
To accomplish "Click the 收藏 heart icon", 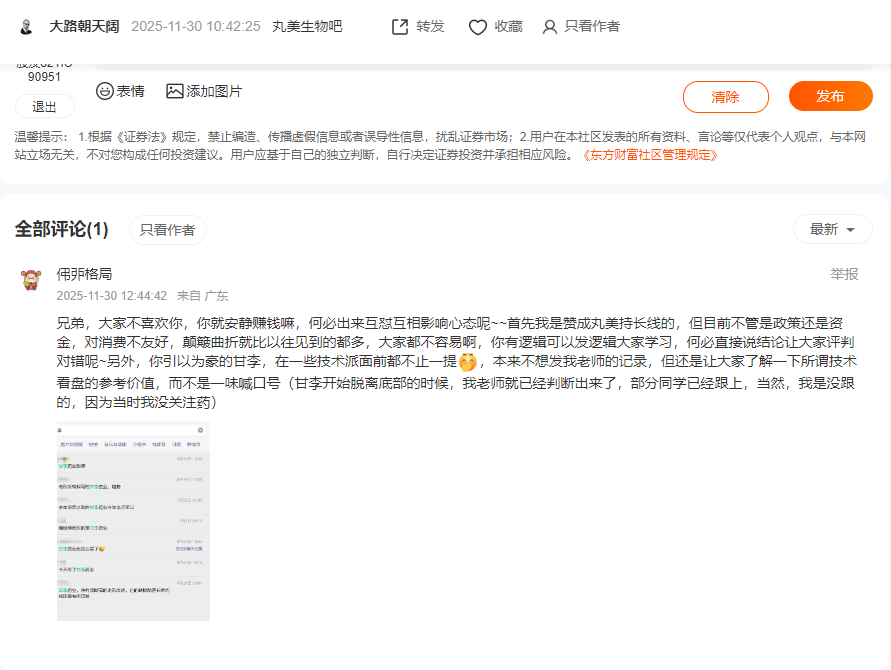I will tap(478, 27).
